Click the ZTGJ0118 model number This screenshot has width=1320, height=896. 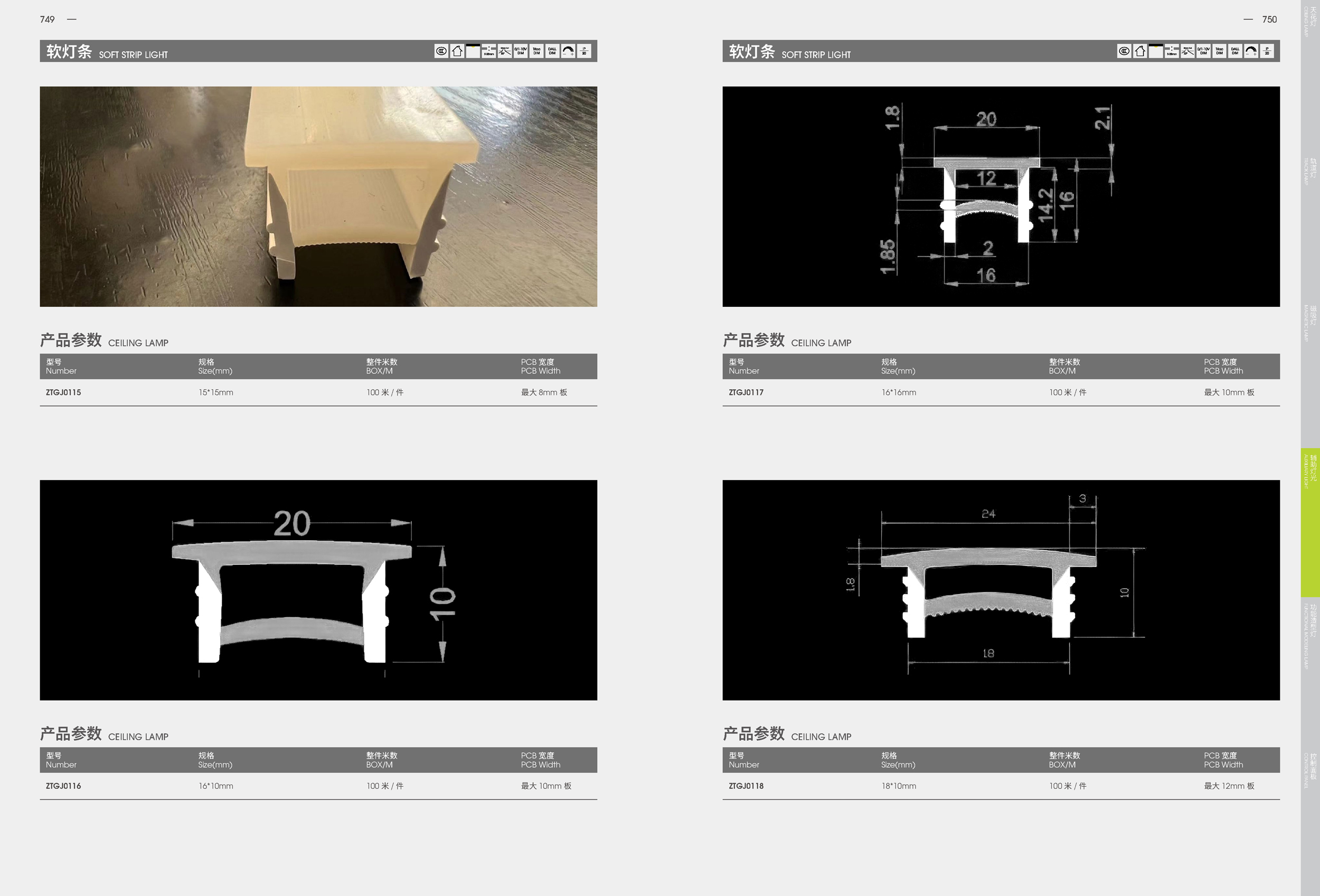click(x=746, y=786)
